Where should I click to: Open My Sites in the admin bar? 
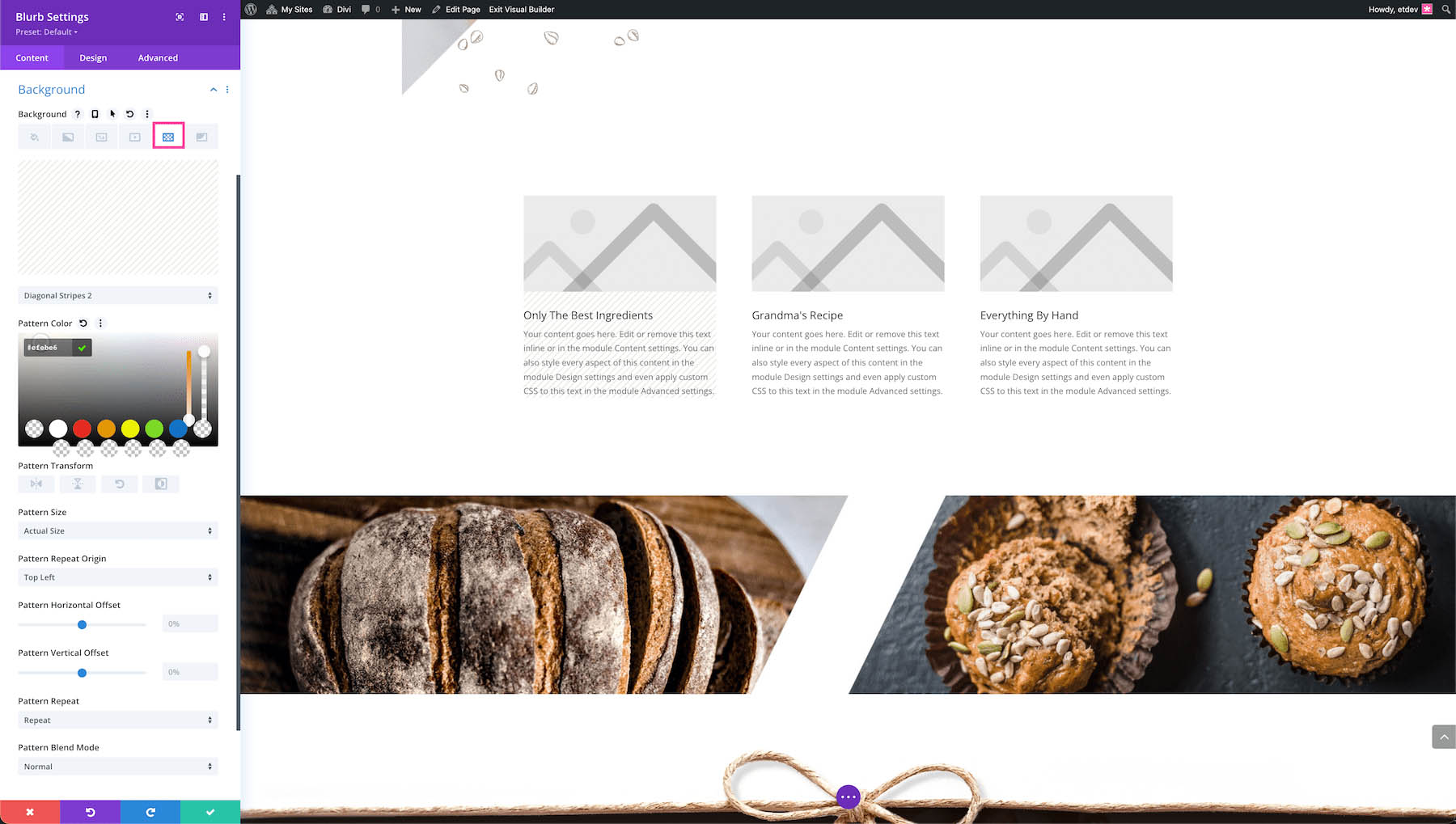(x=290, y=10)
